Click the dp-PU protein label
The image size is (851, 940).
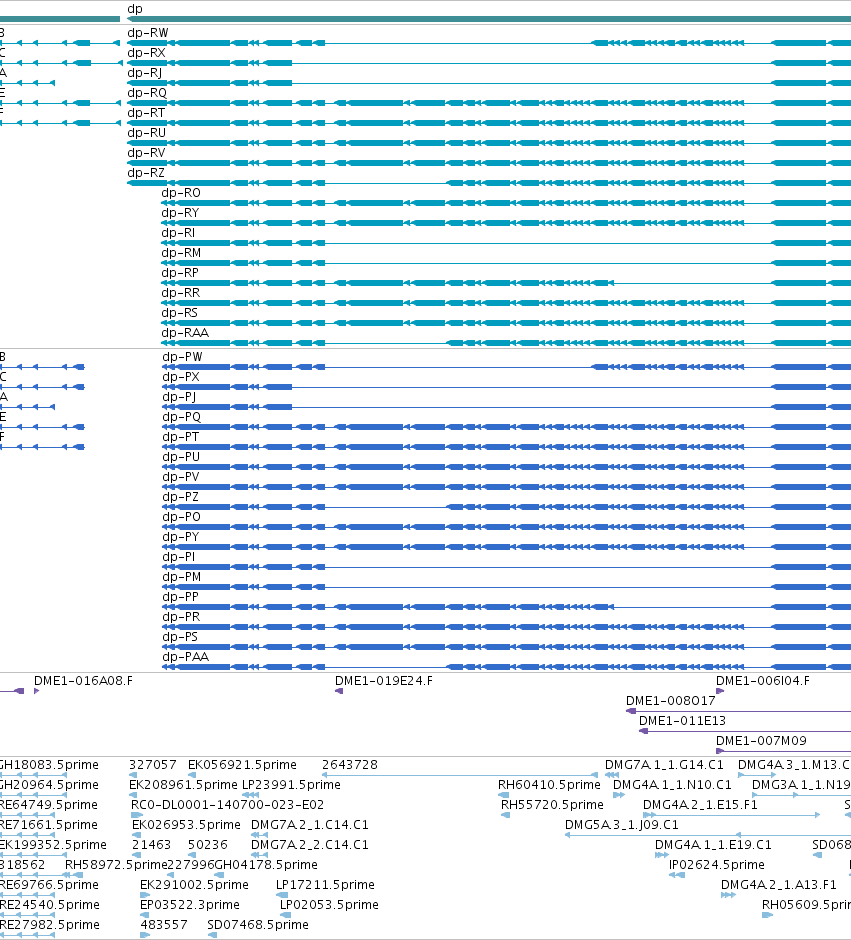pos(181,457)
